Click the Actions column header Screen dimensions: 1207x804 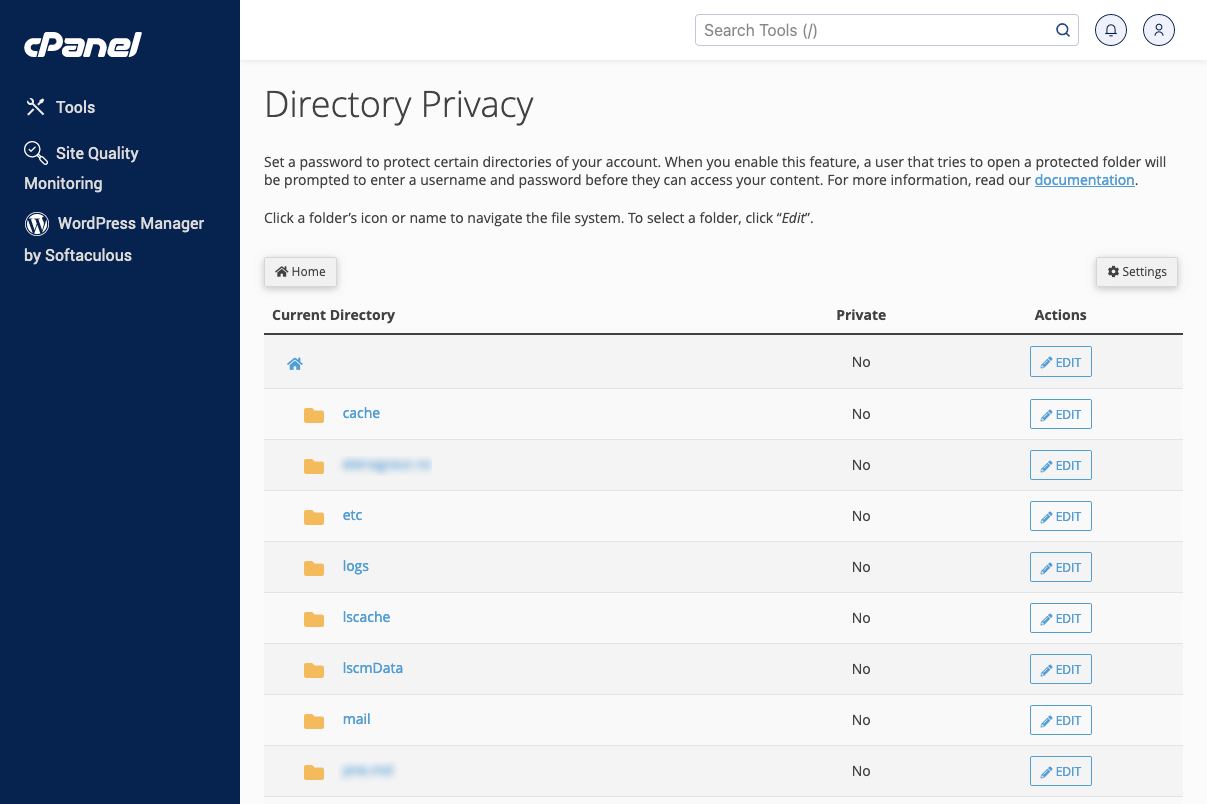[1060, 315]
